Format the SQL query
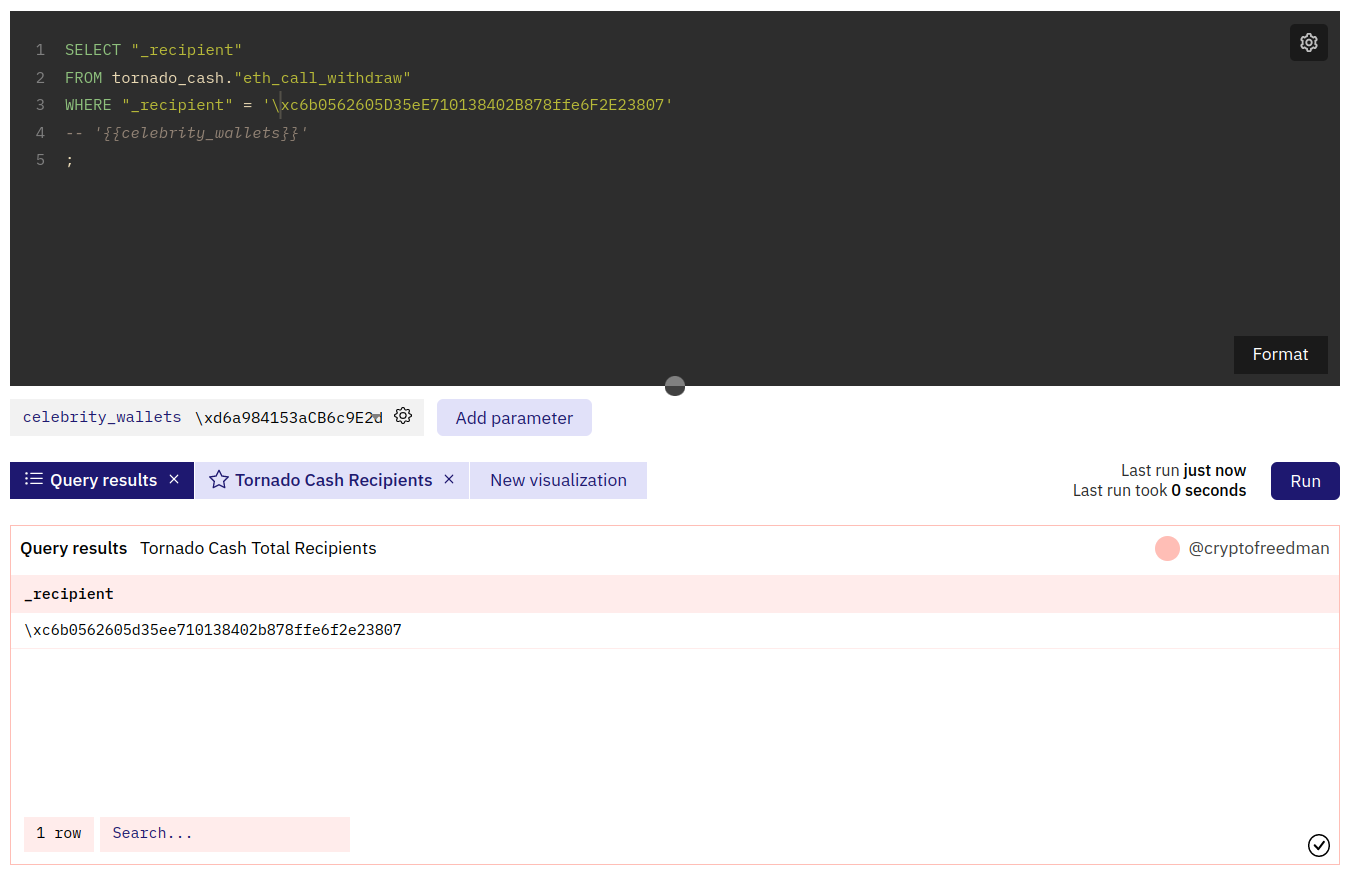This screenshot has height=875, width=1350. pyautogui.click(x=1280, y=355)
